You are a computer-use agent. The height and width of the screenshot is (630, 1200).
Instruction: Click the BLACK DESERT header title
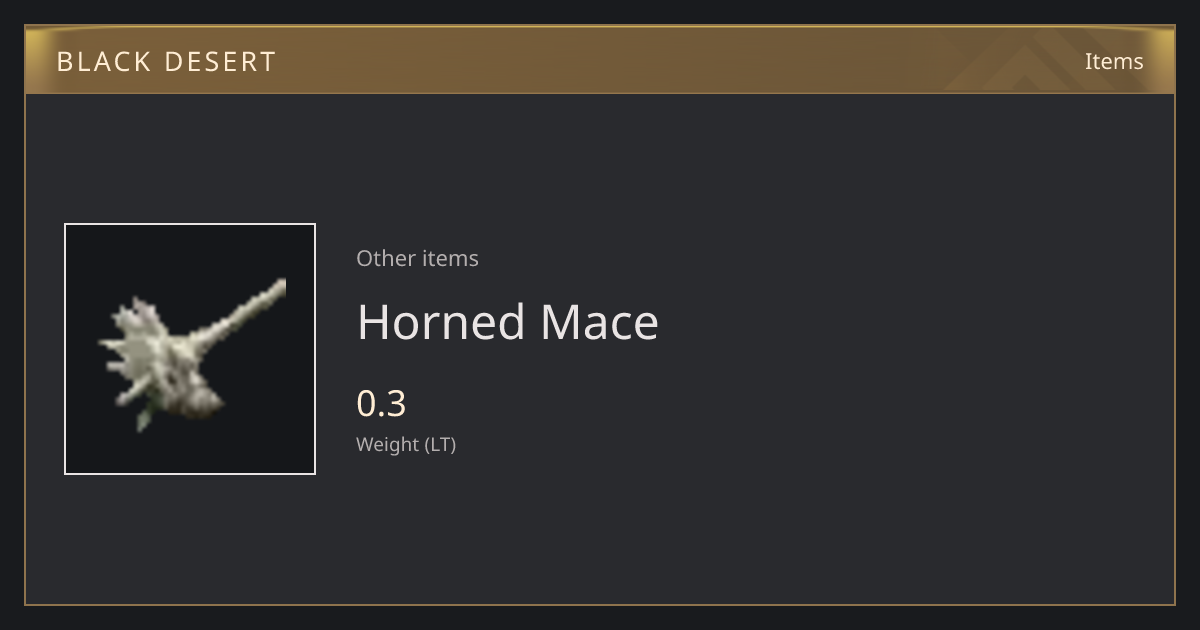point(166,62)
